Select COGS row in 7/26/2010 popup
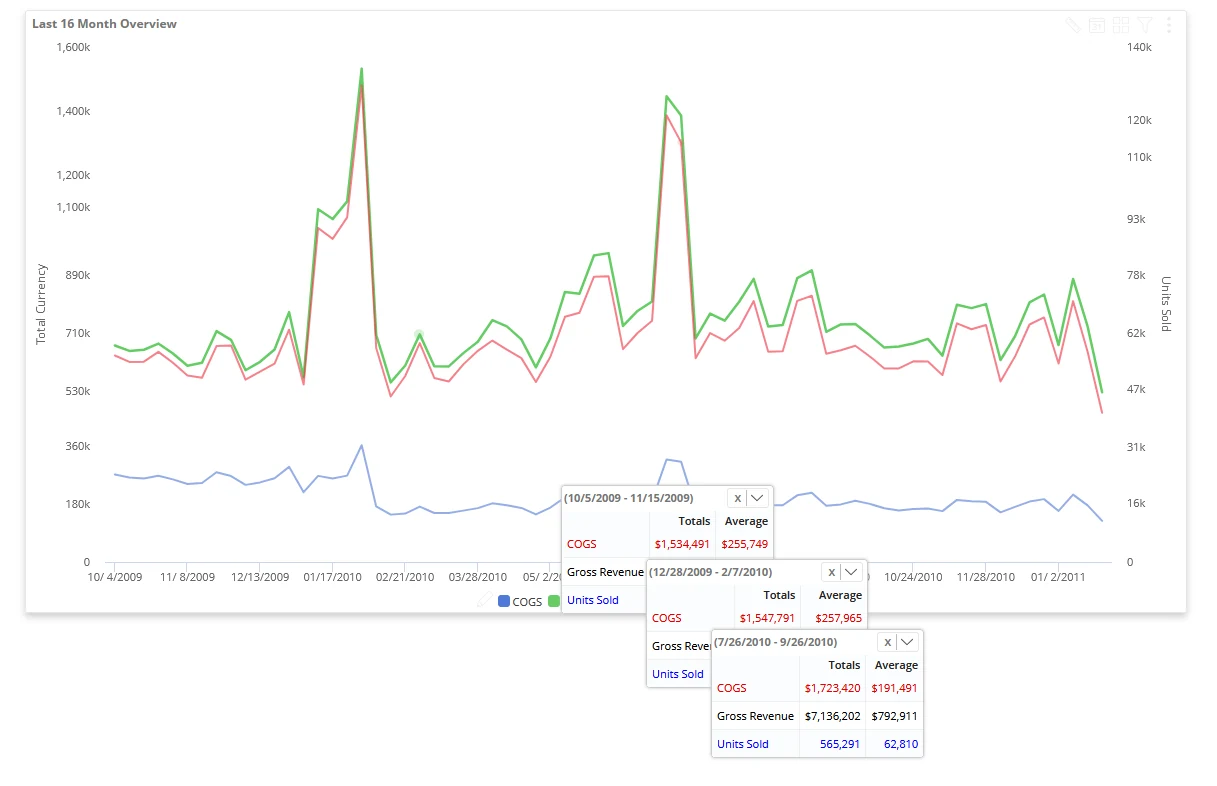This screenshot has width=1217, height=786. (817, 688)
